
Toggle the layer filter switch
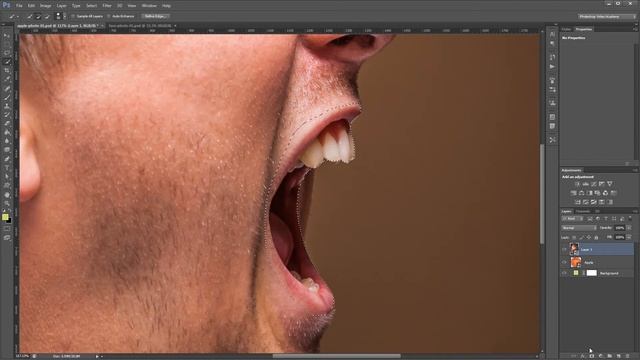click(630, 219)
